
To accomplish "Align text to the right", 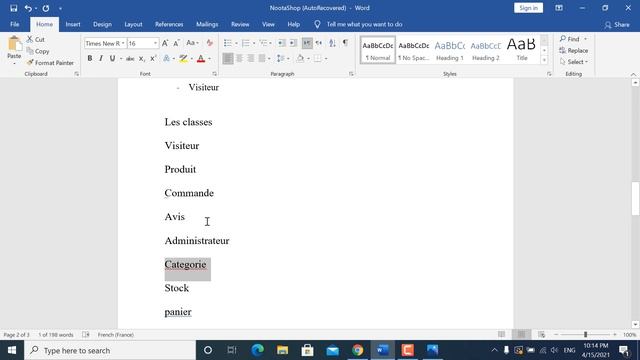I will [251, 58].
